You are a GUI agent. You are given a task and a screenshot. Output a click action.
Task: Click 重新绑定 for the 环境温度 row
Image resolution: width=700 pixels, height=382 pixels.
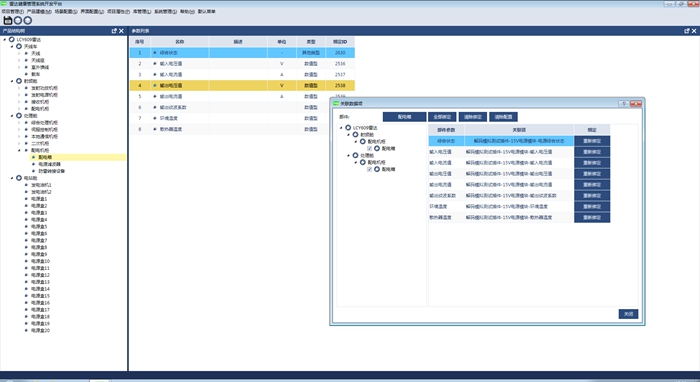[592, 207]
